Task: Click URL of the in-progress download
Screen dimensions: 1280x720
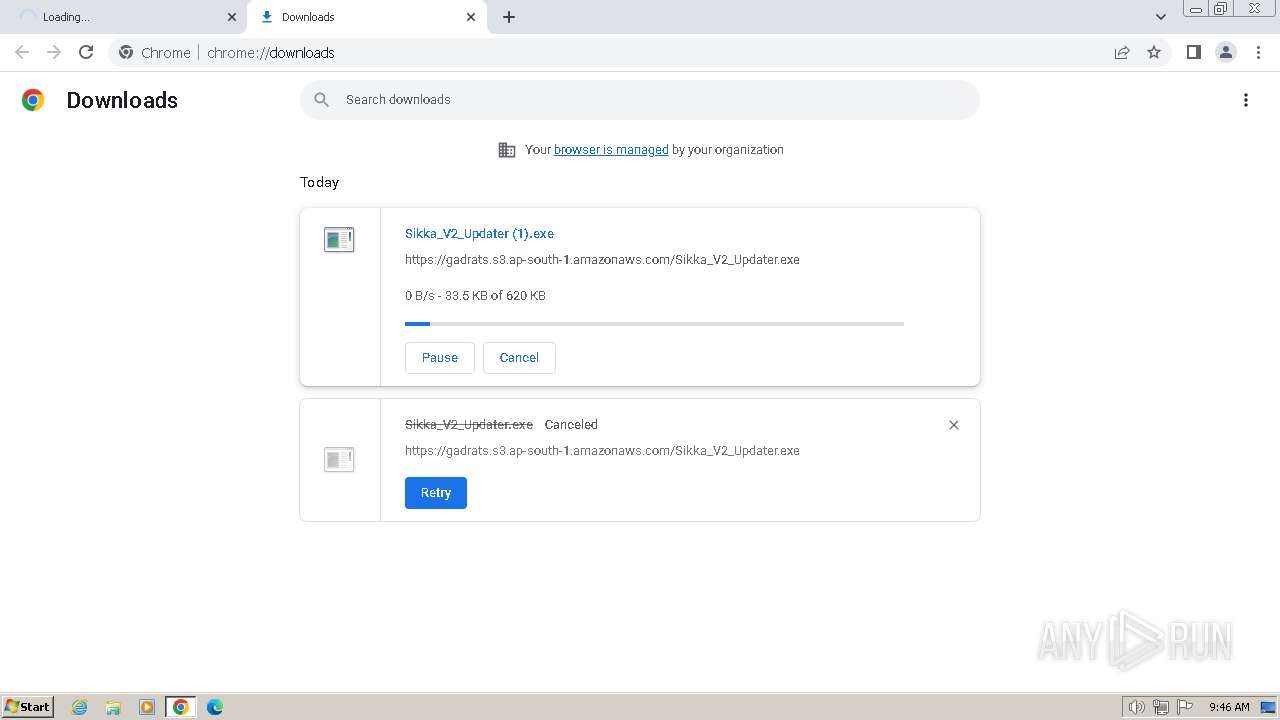Action: [602, 260]
